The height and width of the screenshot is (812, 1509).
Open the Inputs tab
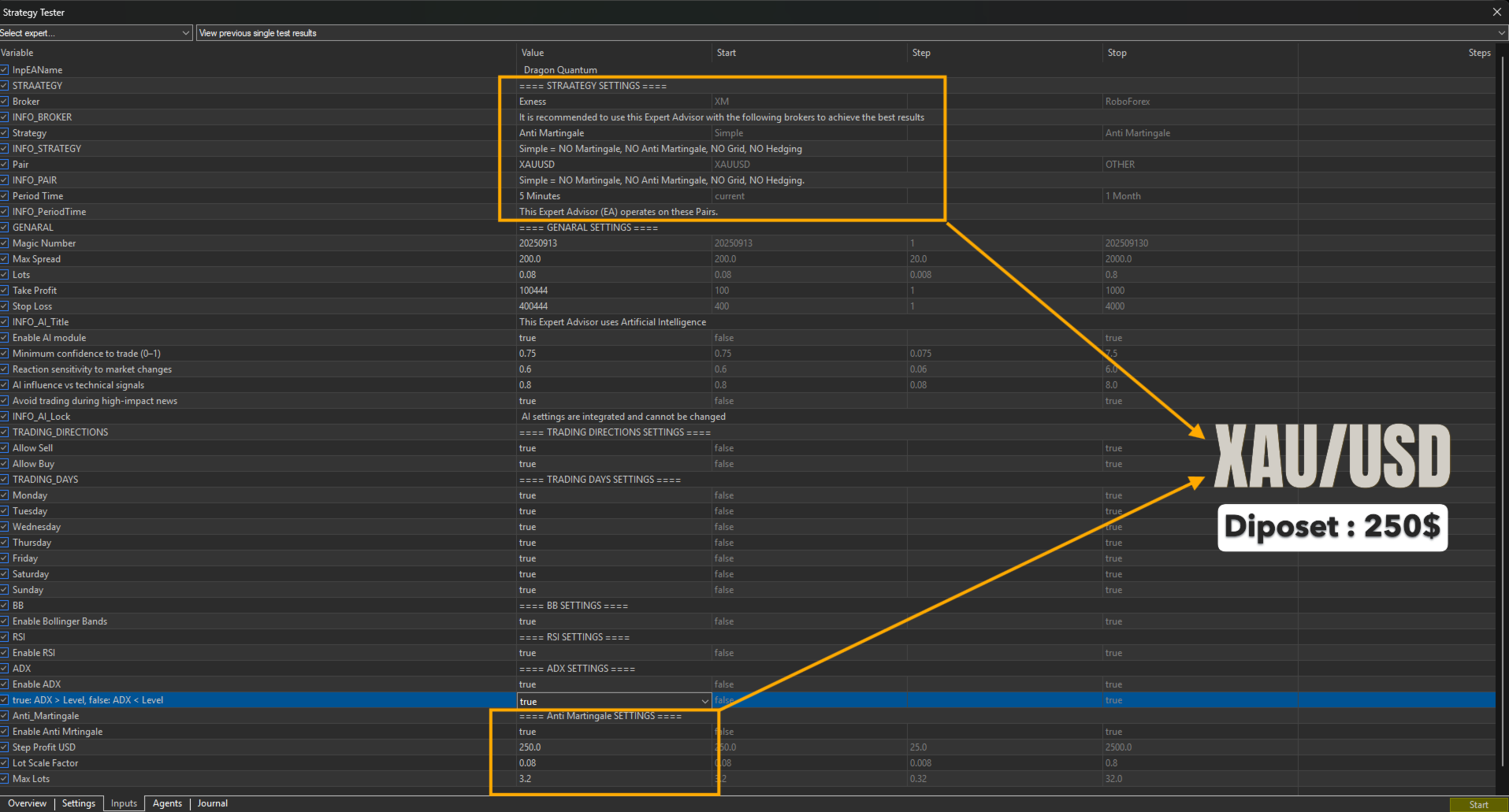[124, 803]
